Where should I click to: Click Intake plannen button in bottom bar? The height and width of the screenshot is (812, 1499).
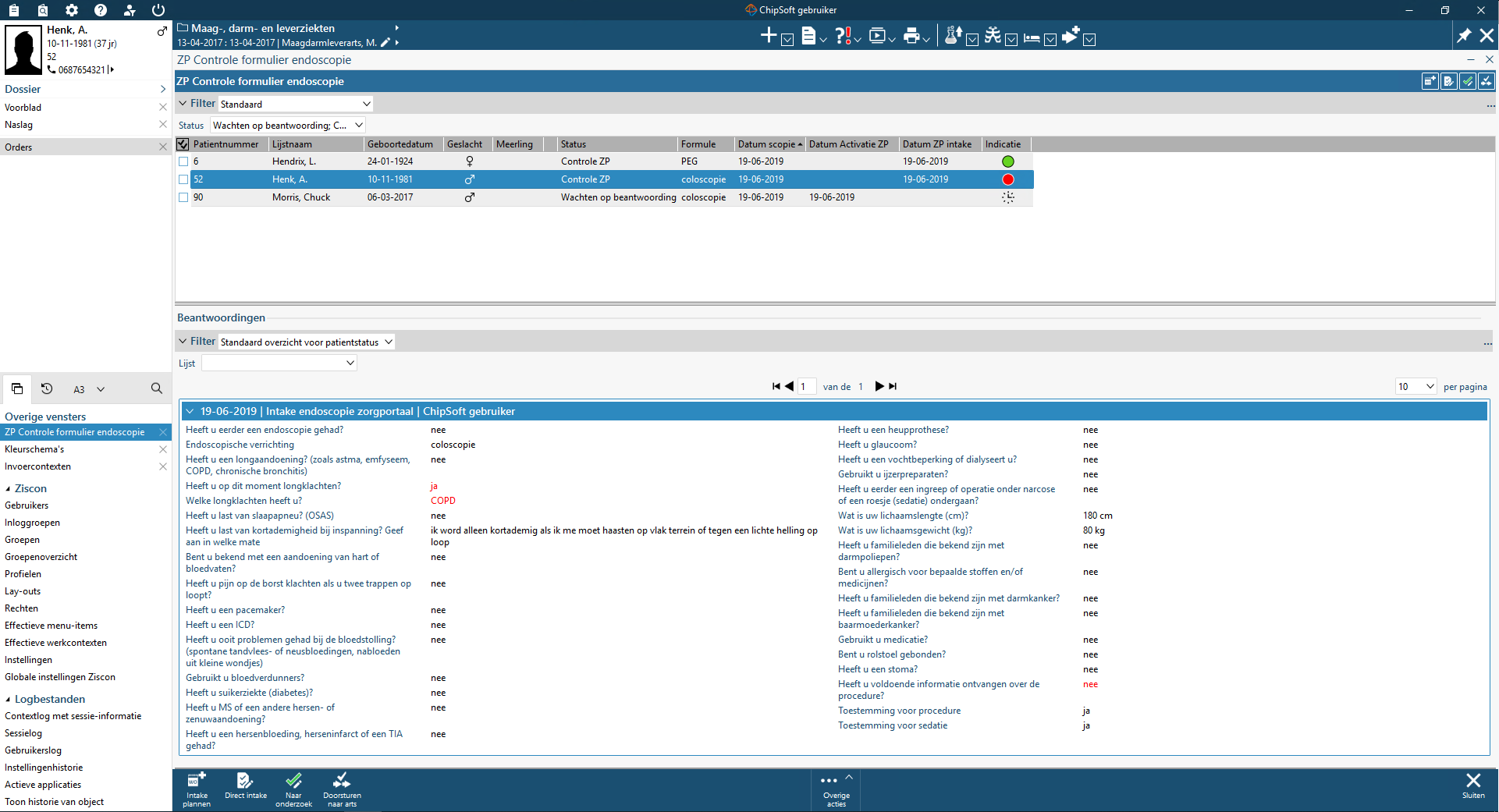point(197,789)
